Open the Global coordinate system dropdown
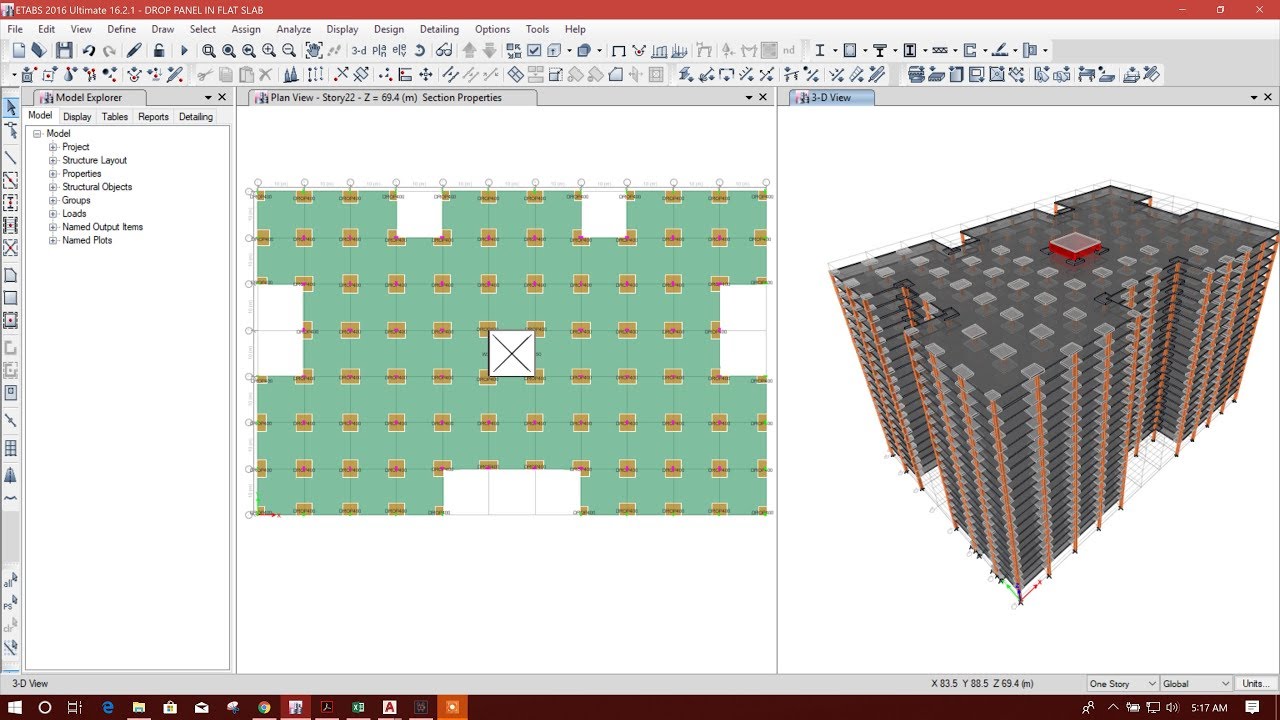This screenshot has height=720, width=1280. click(1196, 683)
